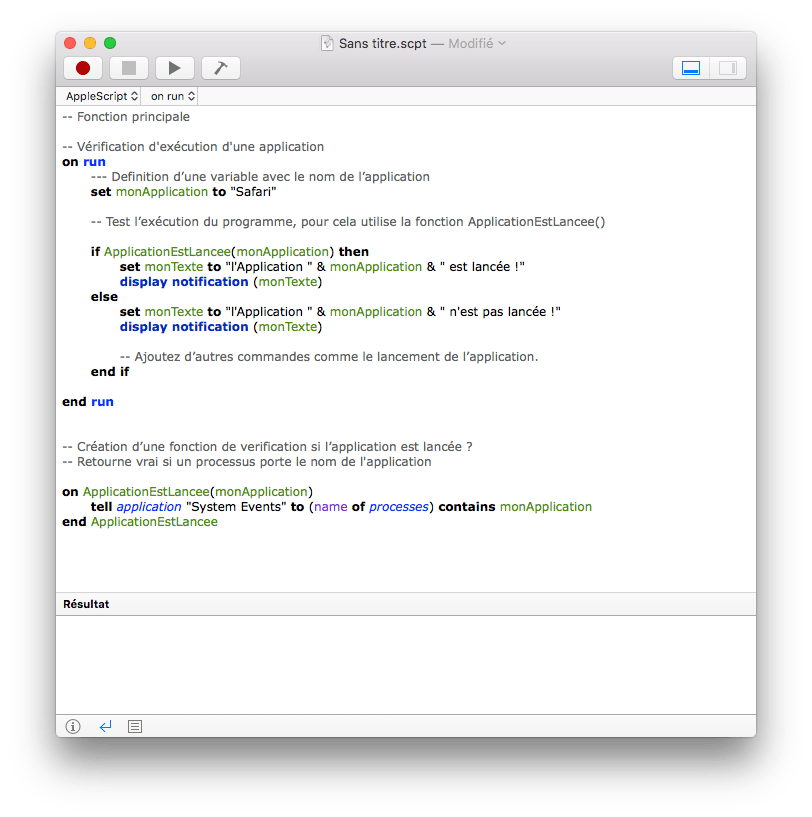Screen dimensions: 812x817
Task: Click the 'end run' line in the script
Action: pos(88,402)
